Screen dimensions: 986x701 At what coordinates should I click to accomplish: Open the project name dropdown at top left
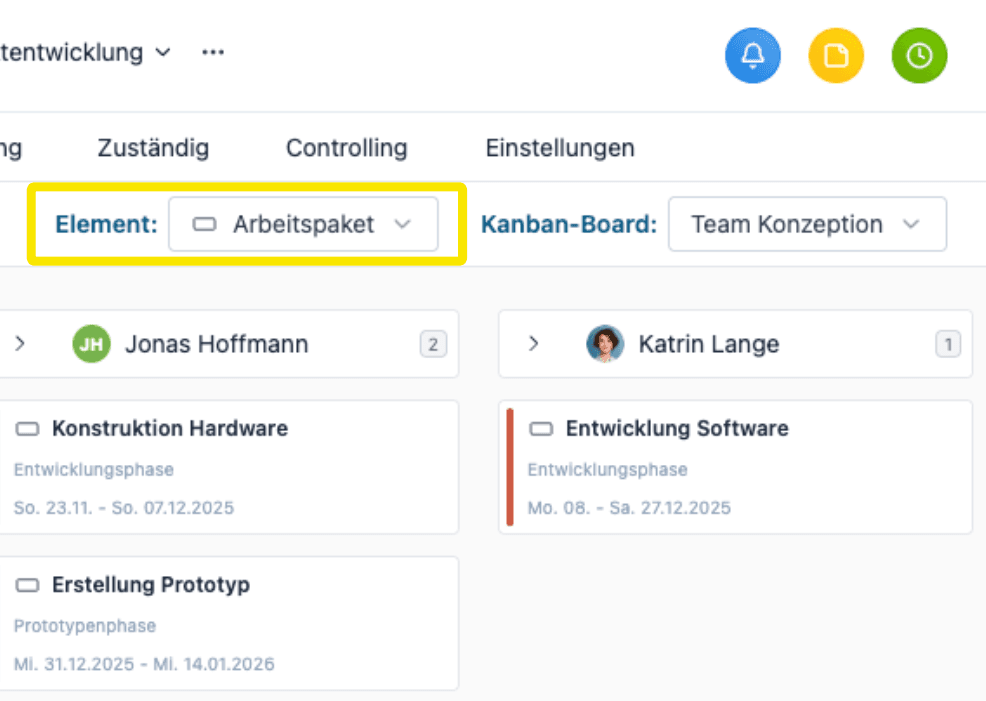coord(162,53)
